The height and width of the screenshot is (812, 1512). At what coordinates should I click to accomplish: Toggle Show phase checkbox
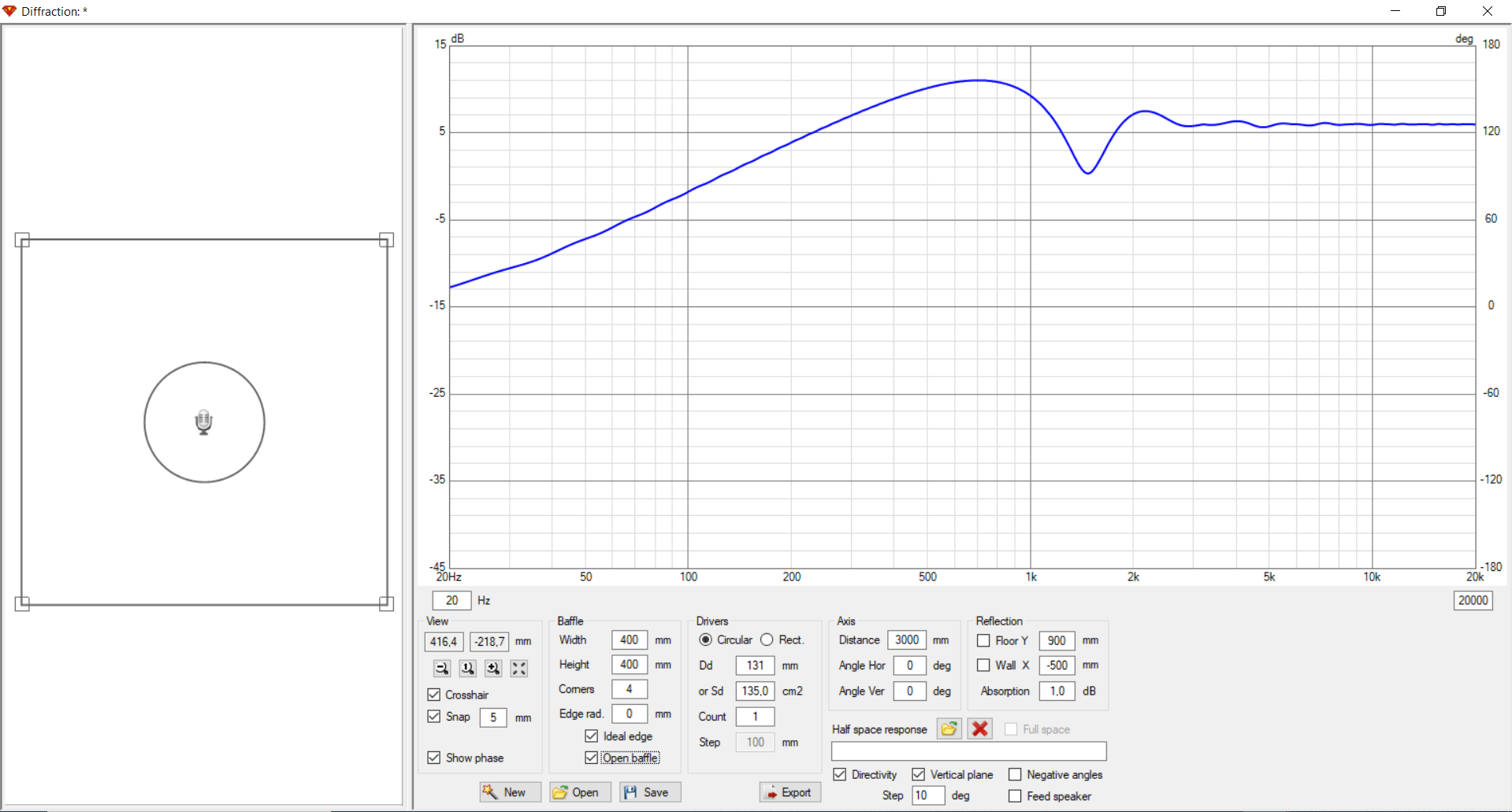(x=434, y=758)
